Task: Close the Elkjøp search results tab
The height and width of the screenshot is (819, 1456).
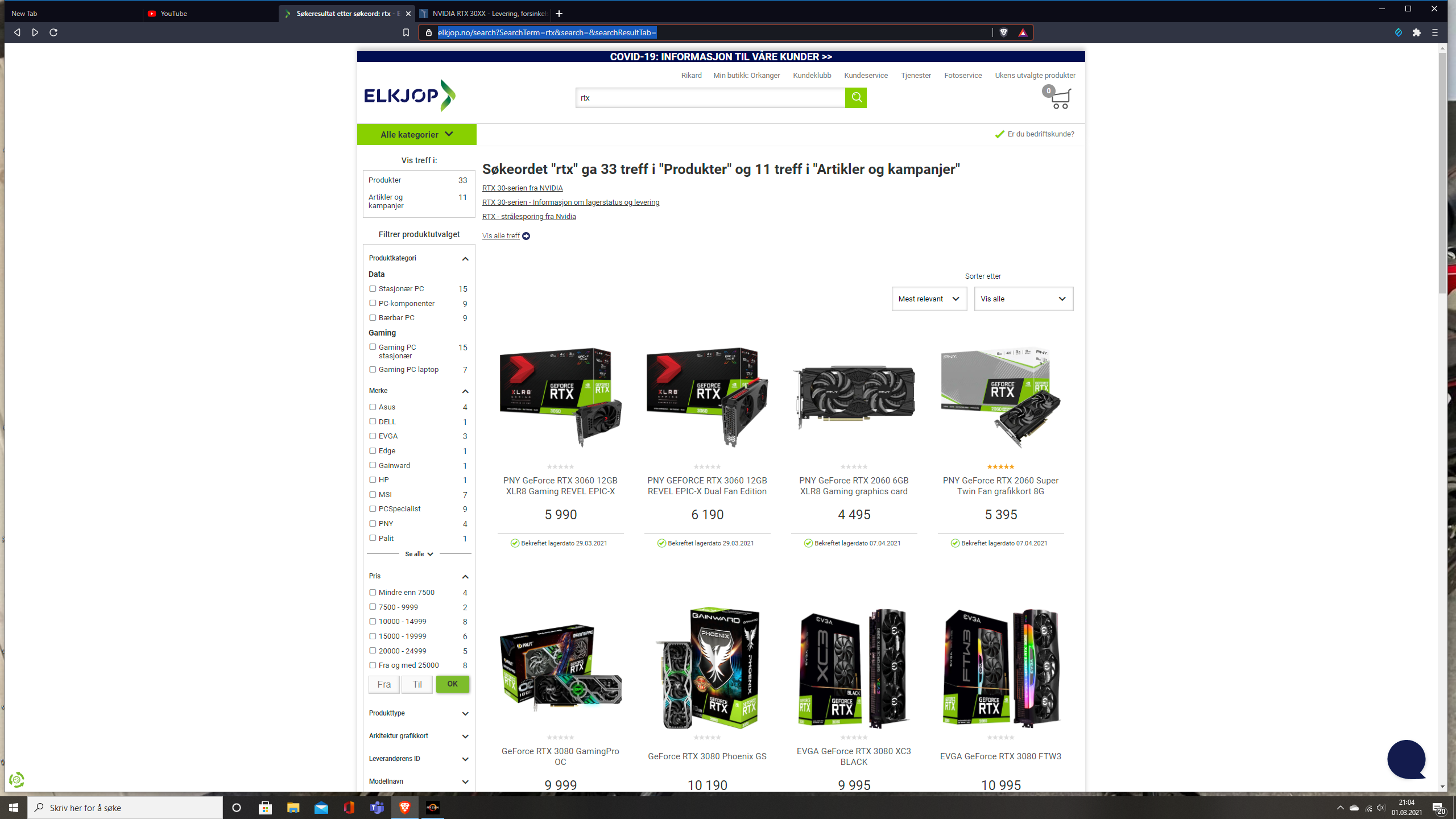Action: point(408,14)
